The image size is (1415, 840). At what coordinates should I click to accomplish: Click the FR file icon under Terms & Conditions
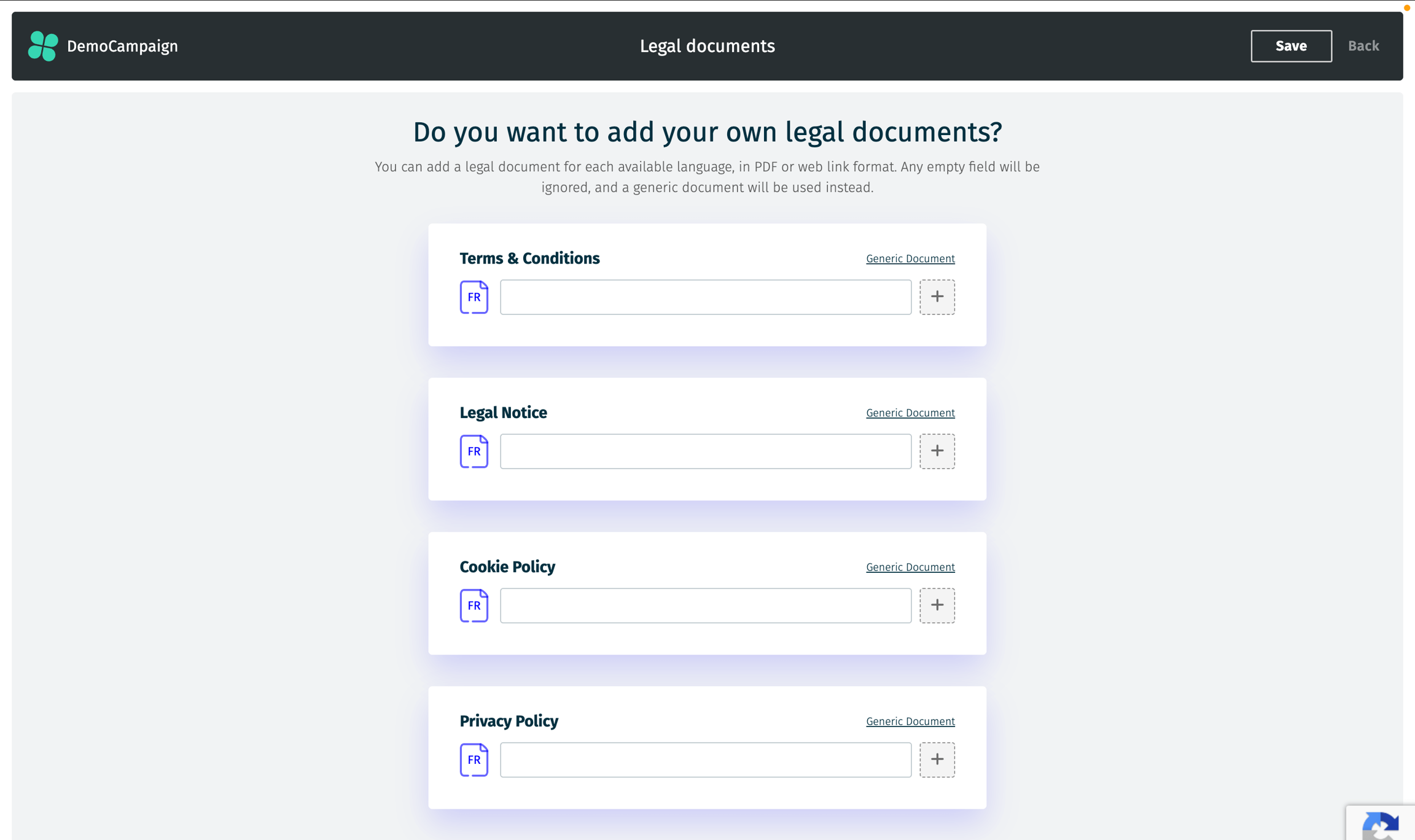point(474,297)
